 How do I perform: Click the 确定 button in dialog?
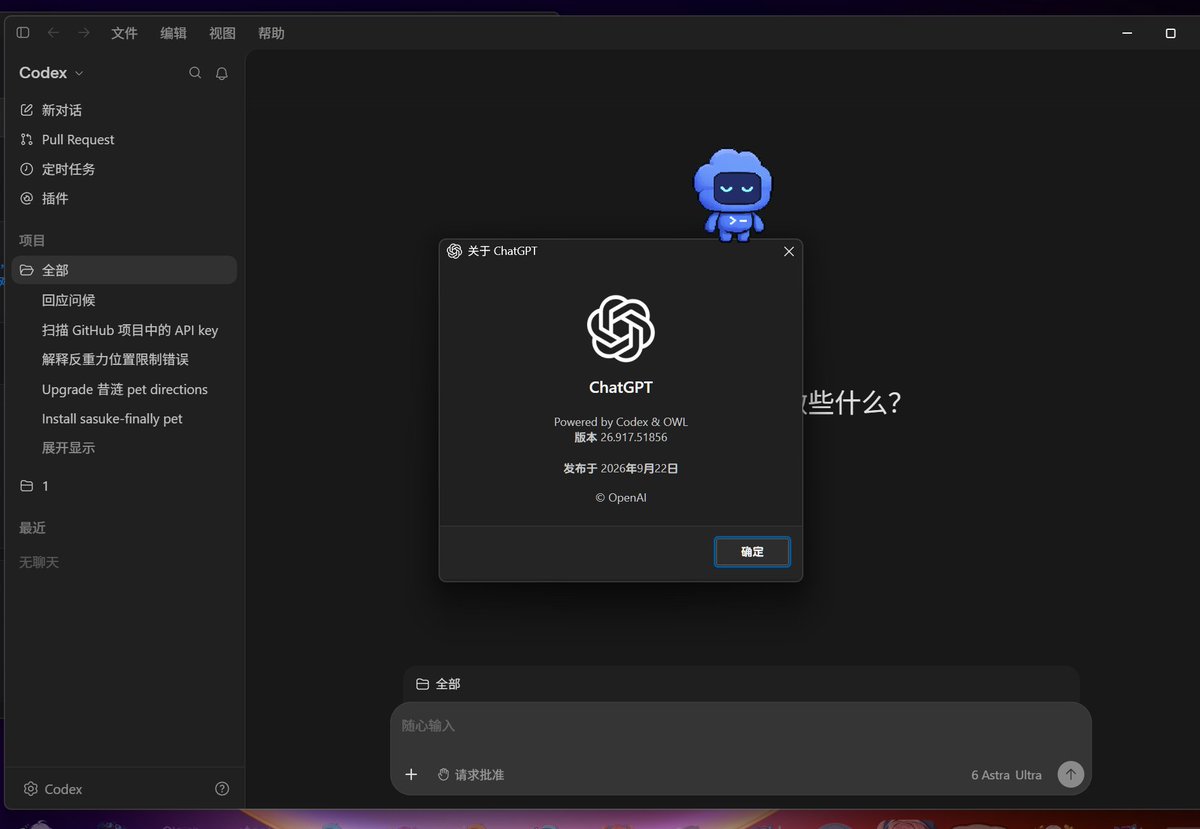tap(752, 552)
